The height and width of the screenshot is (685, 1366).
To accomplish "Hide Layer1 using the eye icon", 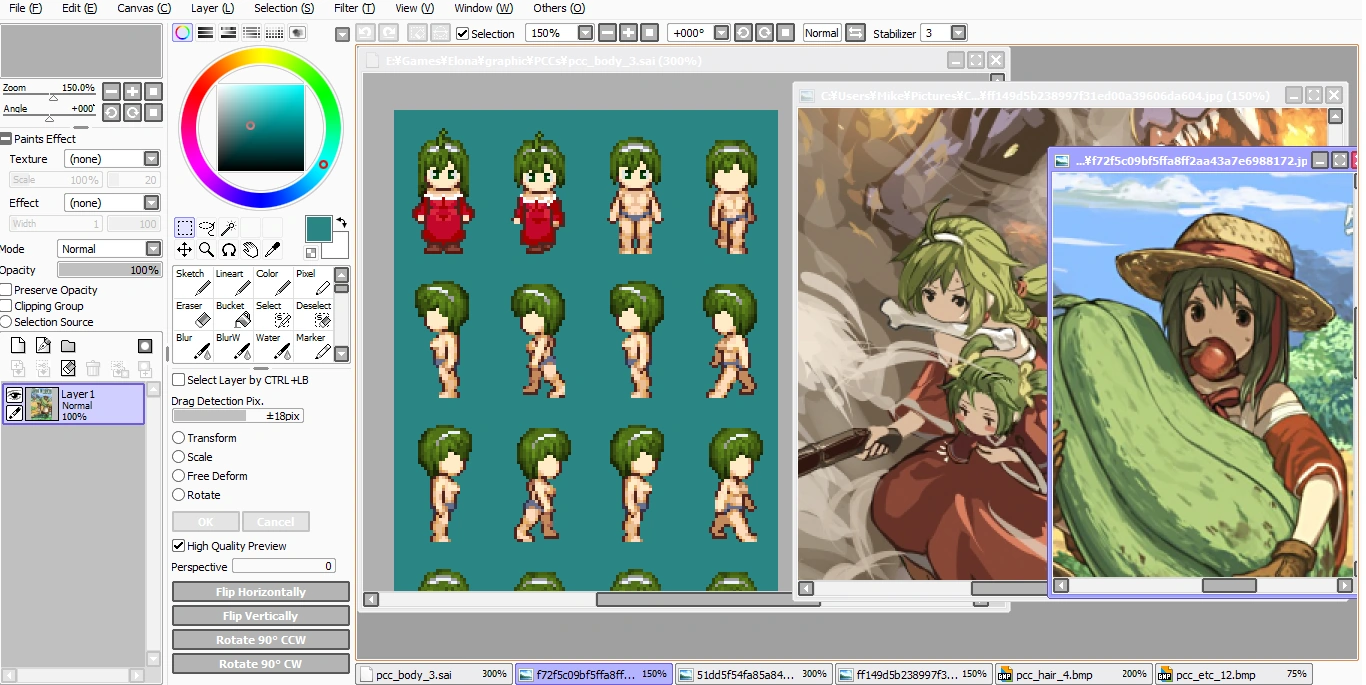I will point(15,395).
